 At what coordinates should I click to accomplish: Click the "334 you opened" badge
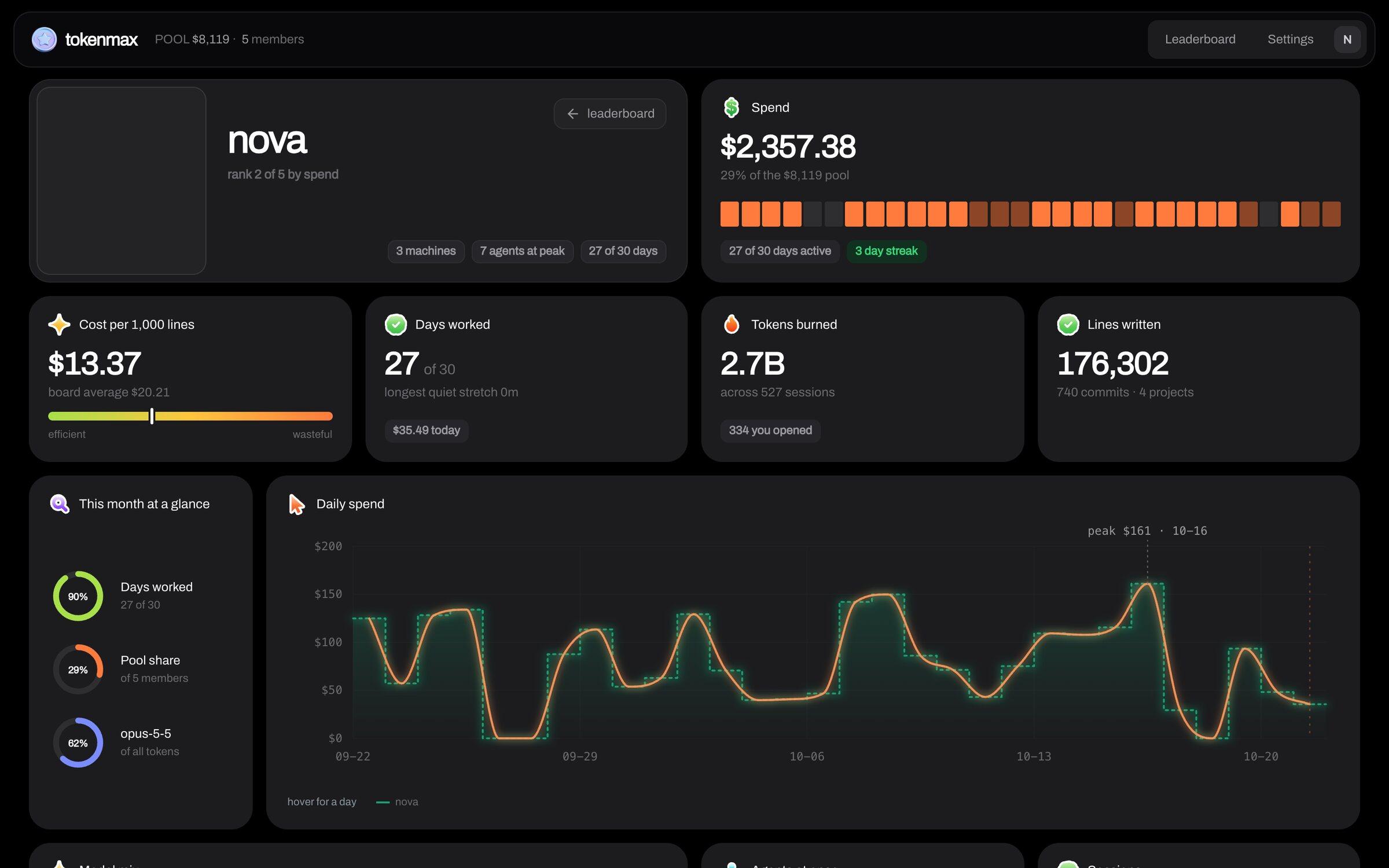(x=770, y=431)
